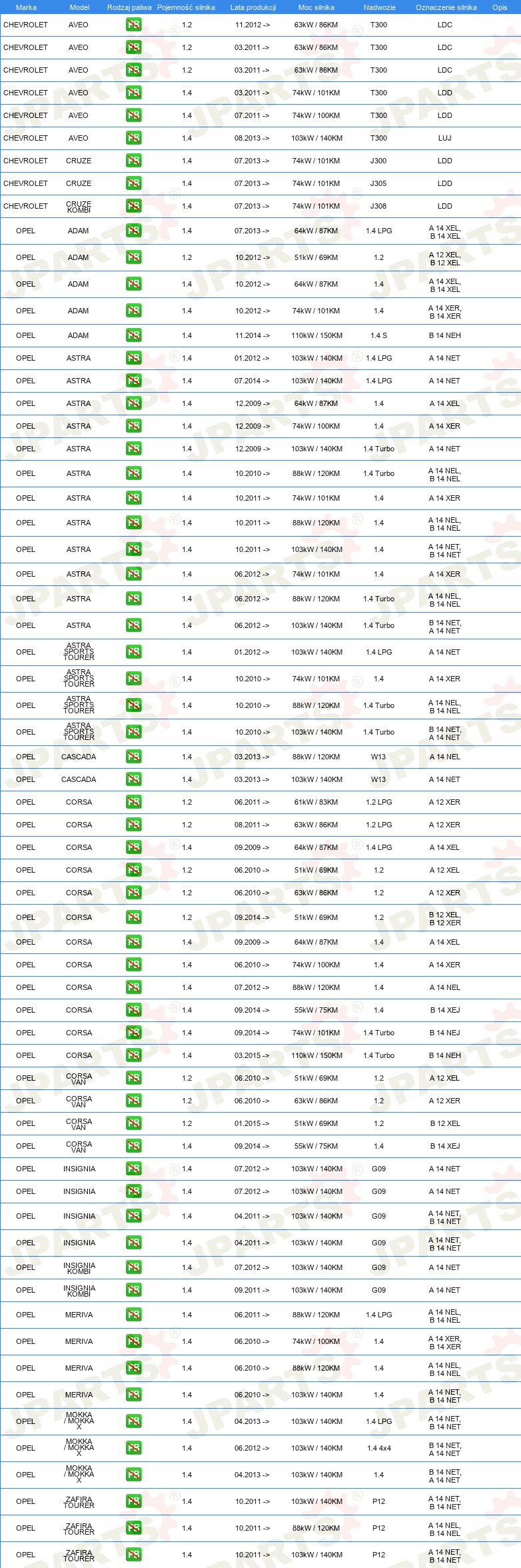Click the 09.2011 date cell for Insignia Kombi
Screen dimensions: 521x1568
pyautogui.click(x=252, y=1290)
